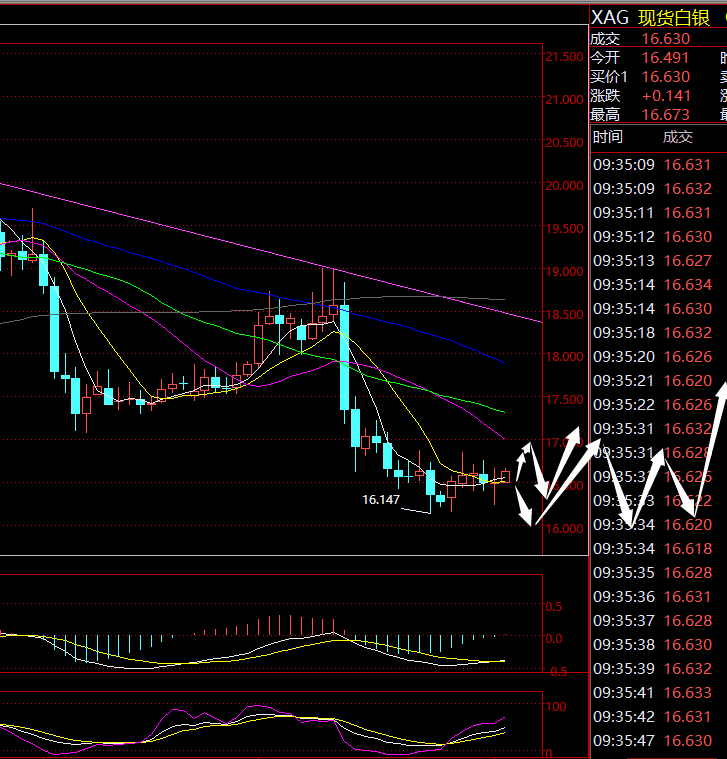Click the 09:35:14 tick priced 16.630
Viewport: 727px width, 759px height.
tap(652, 308)
